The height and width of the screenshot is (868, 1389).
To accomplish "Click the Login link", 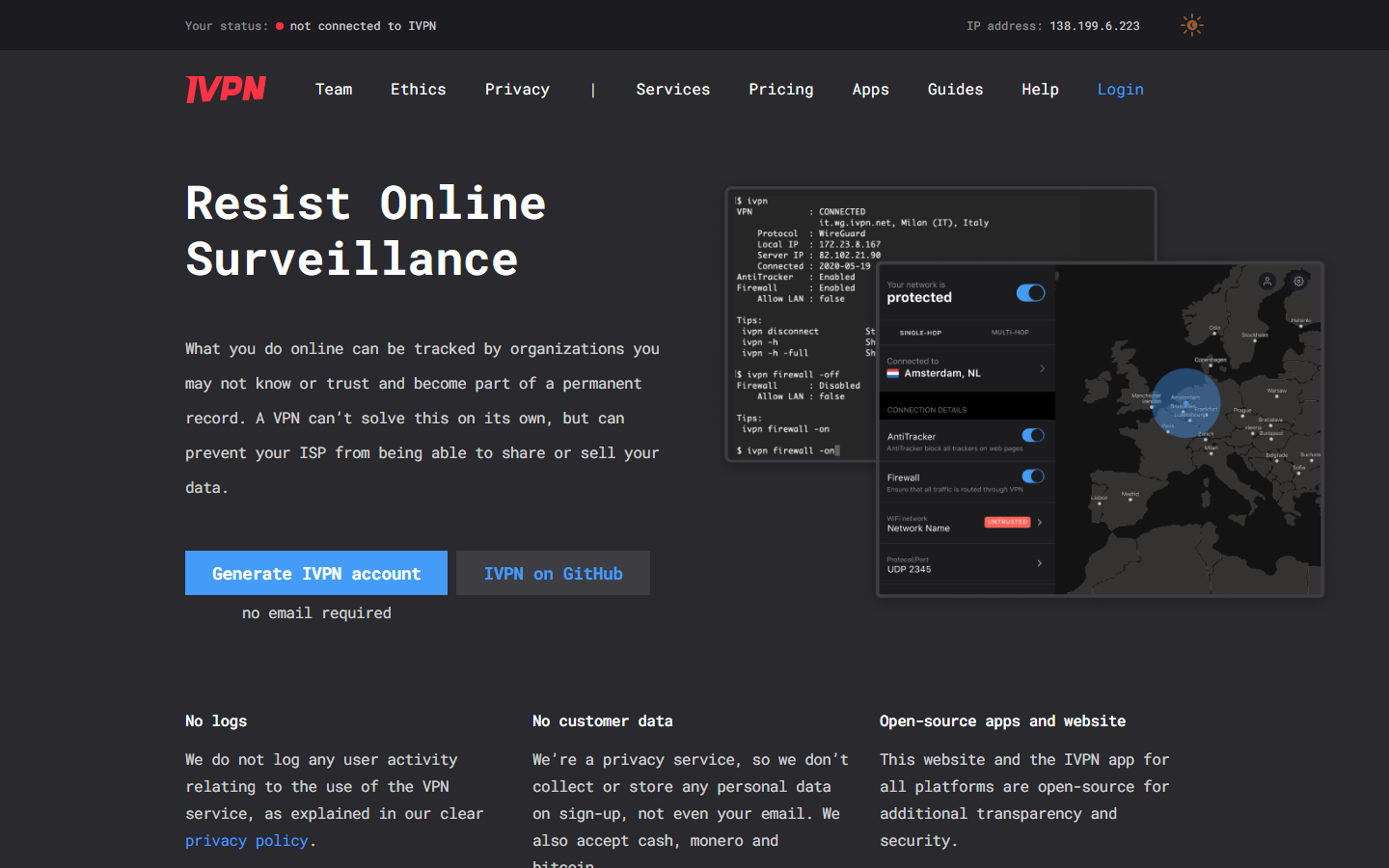I will pos(1121,89).
